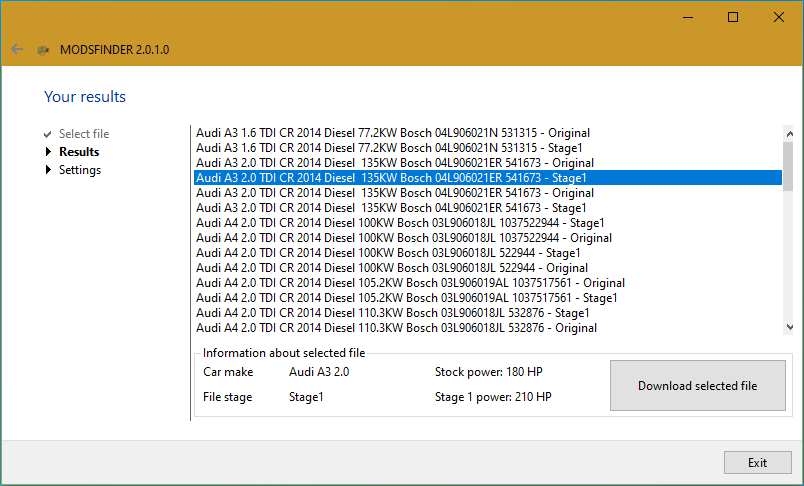This screenshot has height=486, width=804.
Task: Click the highlighted Audi A3 2.0 Stage1 row
Action: 391,178
